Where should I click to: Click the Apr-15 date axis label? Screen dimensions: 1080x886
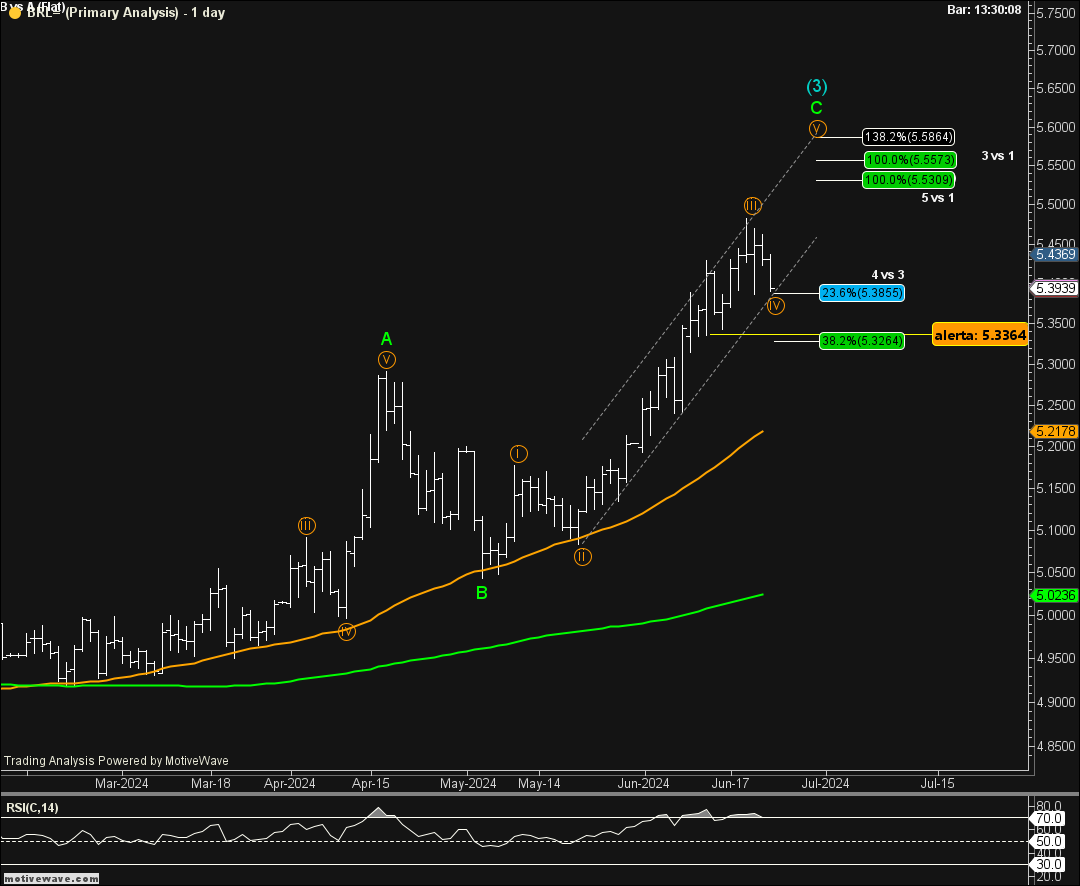coord(371,783)
